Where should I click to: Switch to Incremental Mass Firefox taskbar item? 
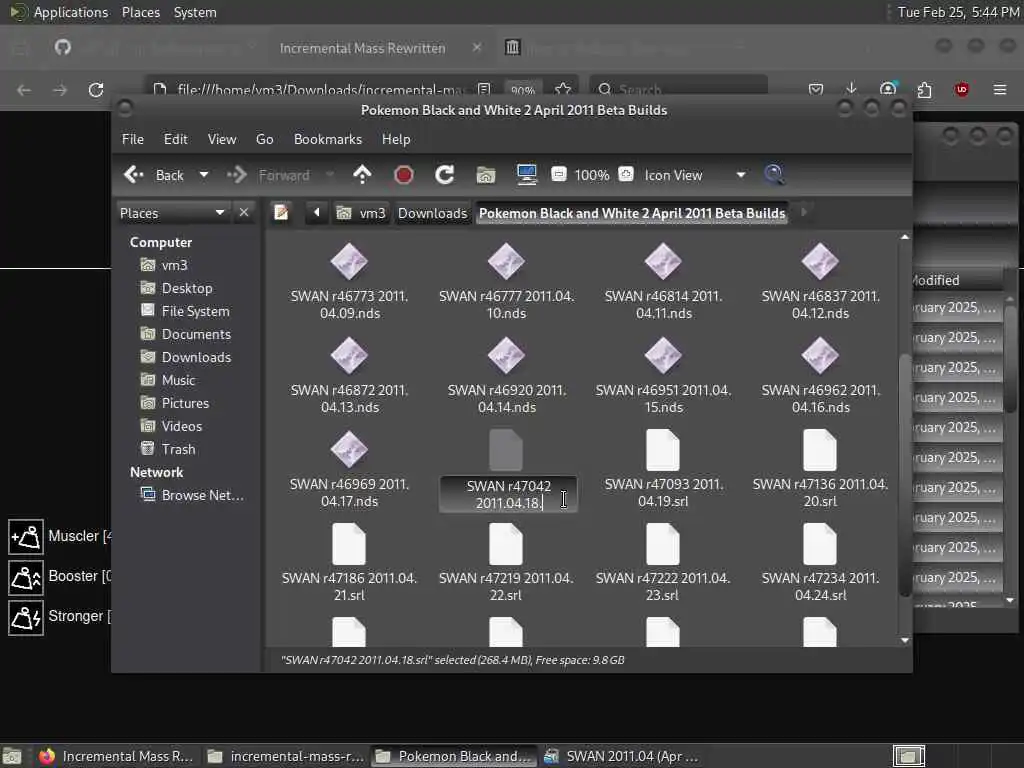pyautogui.click(x=116, y=756)
